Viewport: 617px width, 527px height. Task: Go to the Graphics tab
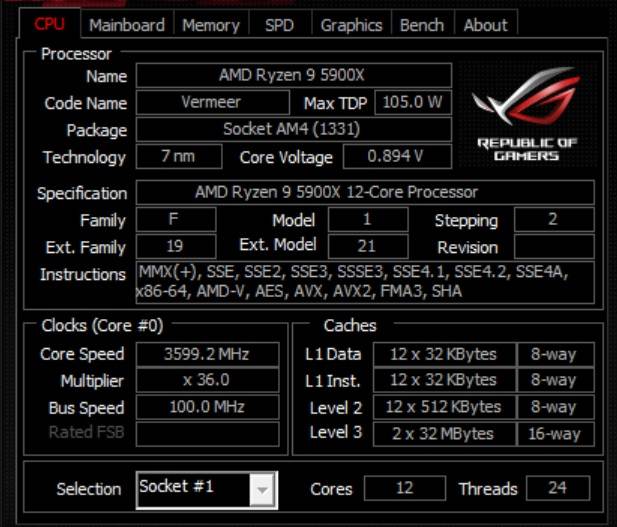pyautogui.click(x=351, y=25)
